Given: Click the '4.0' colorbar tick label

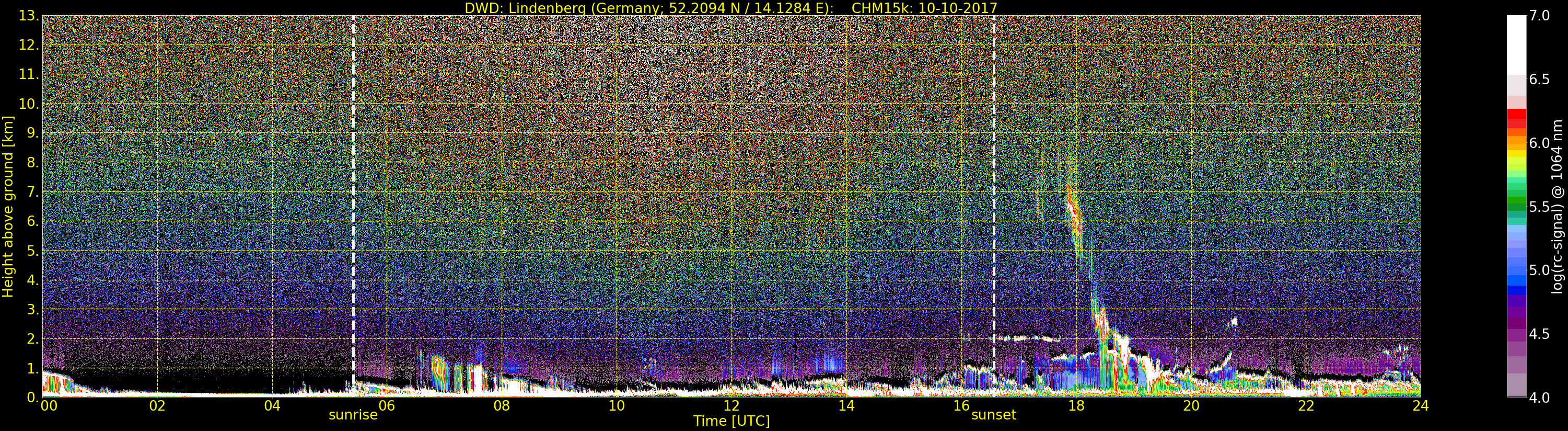Looking at the screenshot, I should [1539, 398].
